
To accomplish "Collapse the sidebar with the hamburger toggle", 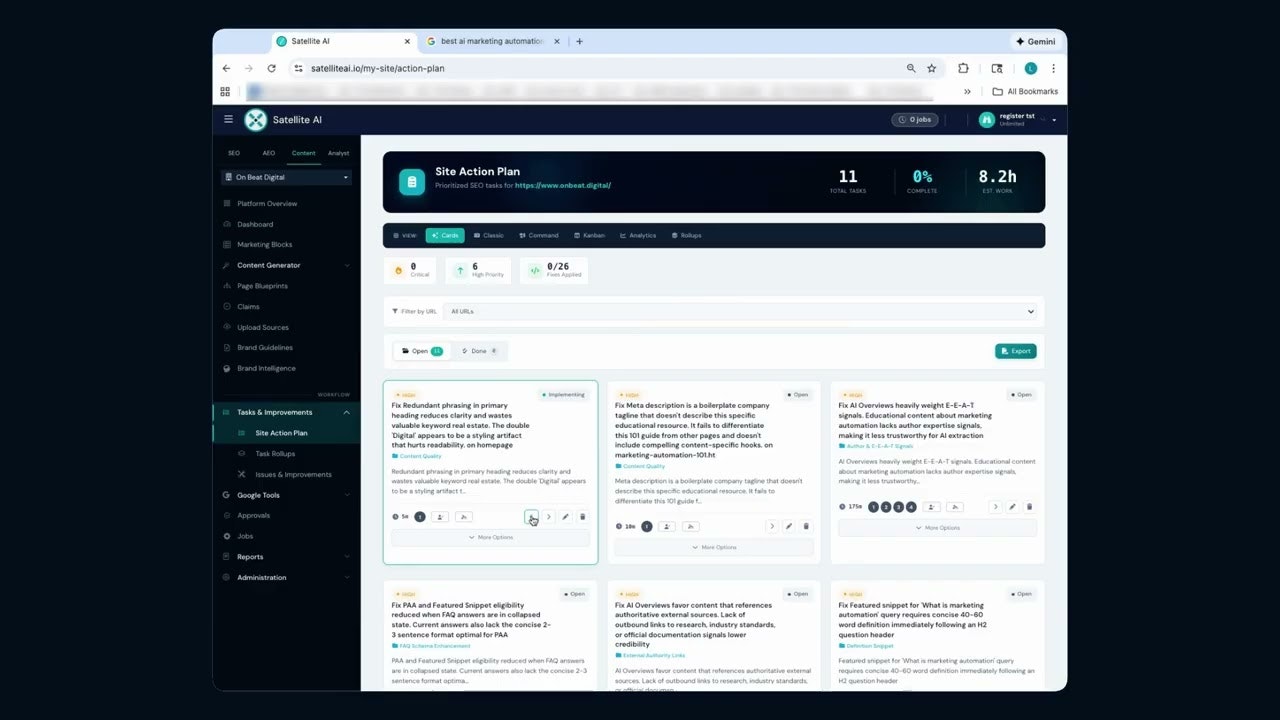I will pos(228,119).
